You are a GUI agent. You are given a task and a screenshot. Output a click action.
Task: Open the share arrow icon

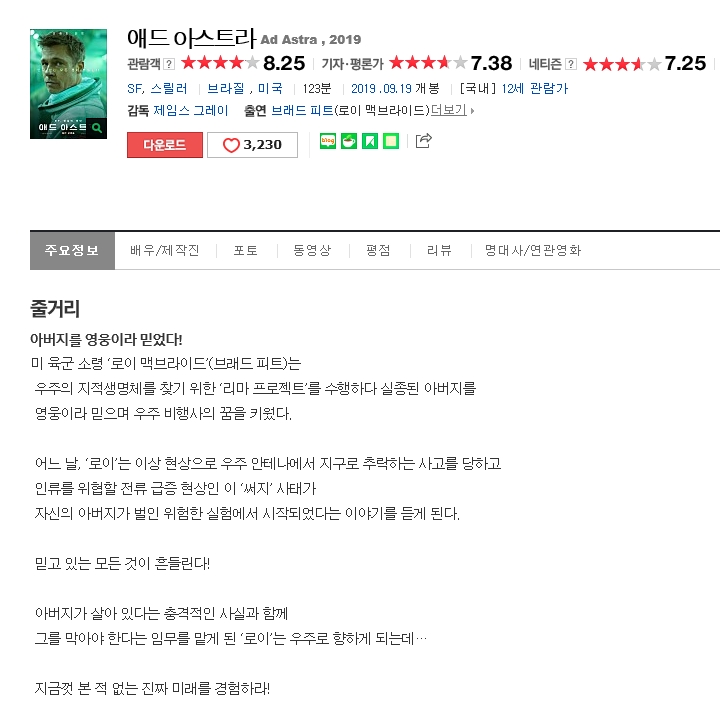click(423, 141)
